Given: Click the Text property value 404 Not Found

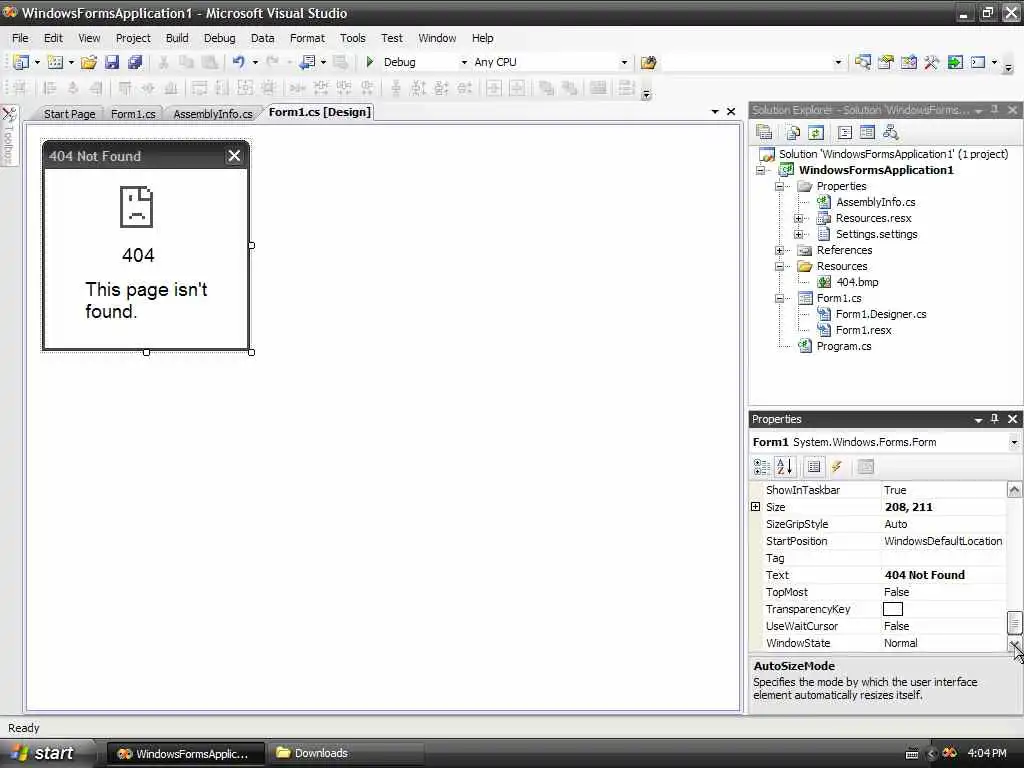Looking at the screenshot, I should (x=924, y=575).
